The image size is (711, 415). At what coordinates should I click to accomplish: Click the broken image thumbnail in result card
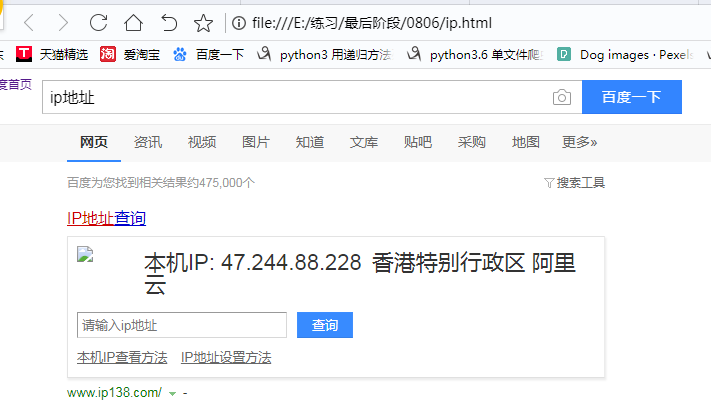pos(85,254)
